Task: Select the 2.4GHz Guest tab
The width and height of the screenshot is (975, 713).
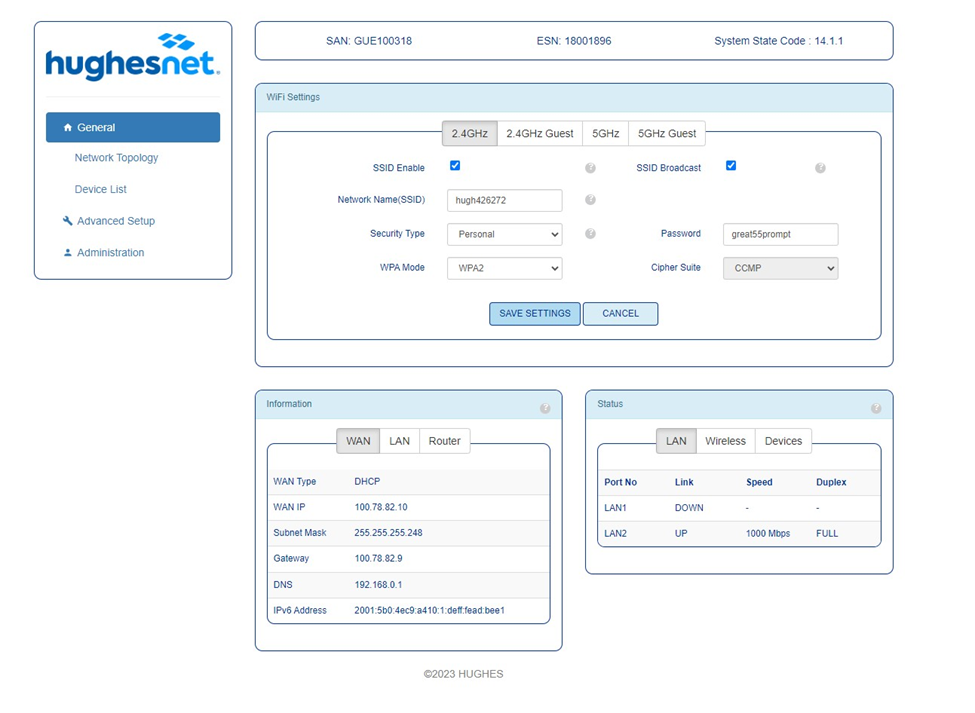Action: coord(540,133)
